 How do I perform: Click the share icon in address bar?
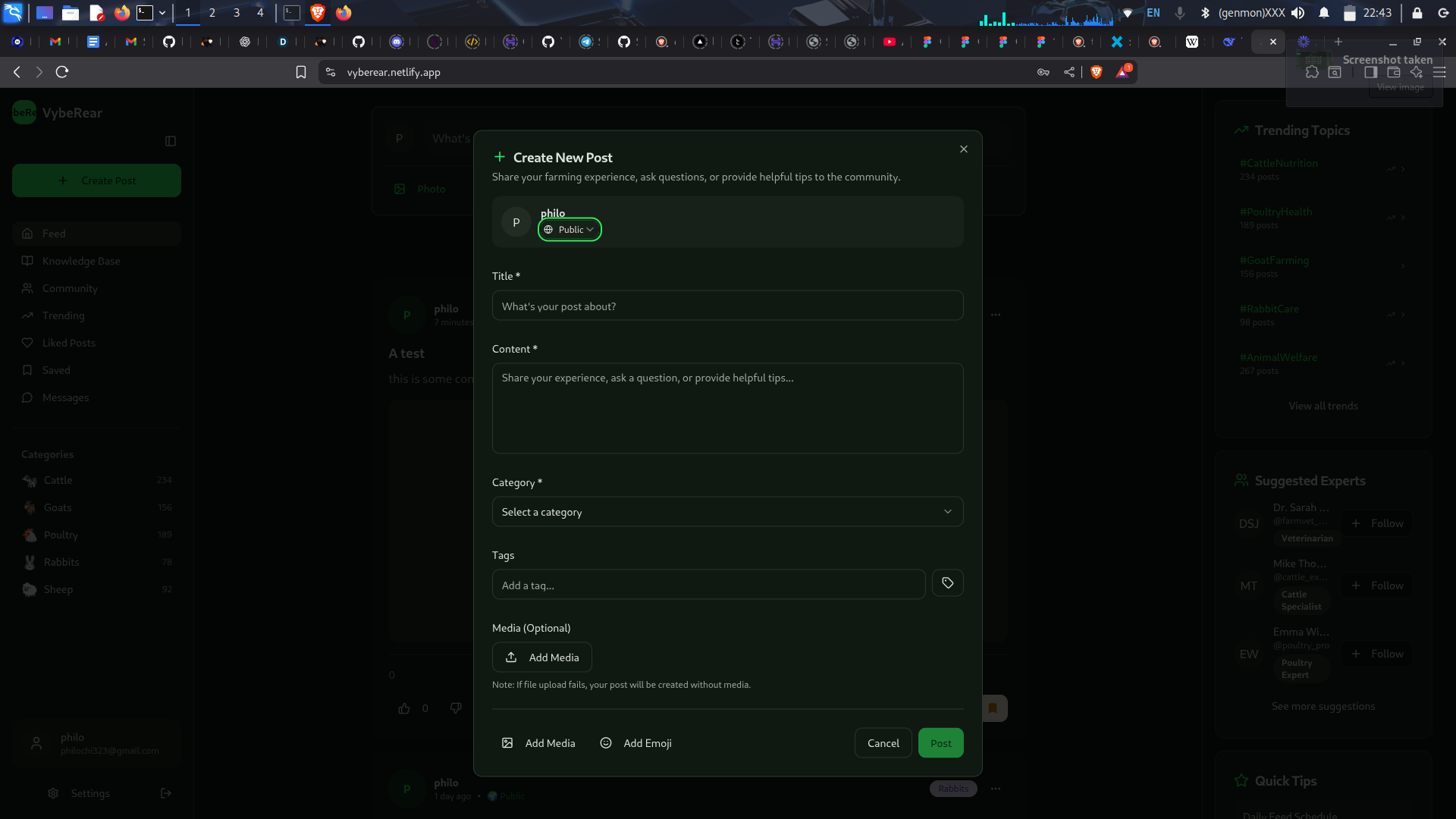[x=1068, y=72]
